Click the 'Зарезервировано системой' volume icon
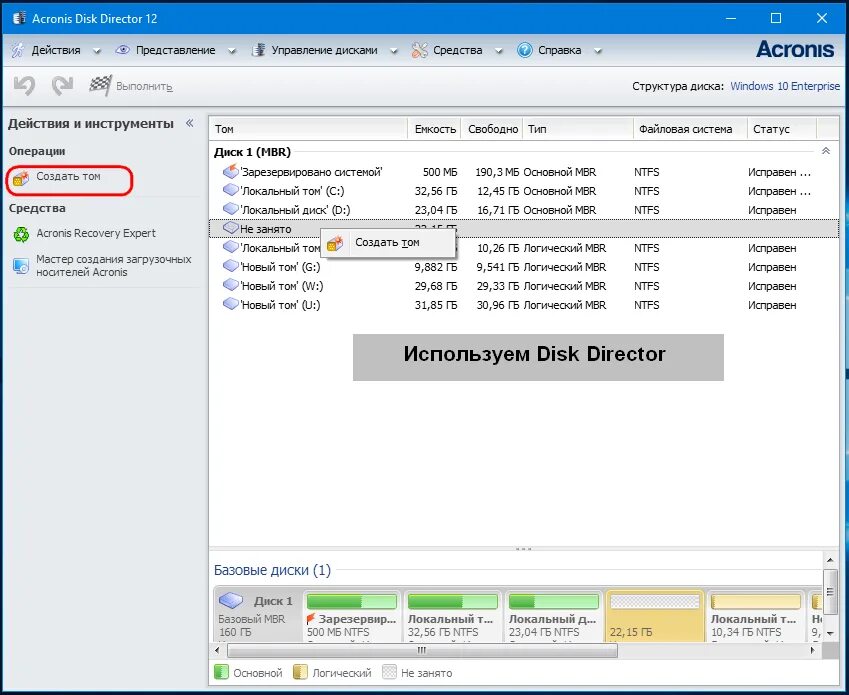 pos(231,172)
